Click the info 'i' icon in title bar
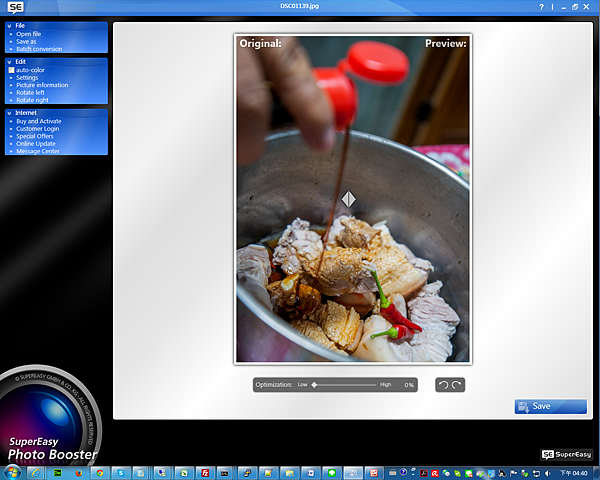 (552, 7)
